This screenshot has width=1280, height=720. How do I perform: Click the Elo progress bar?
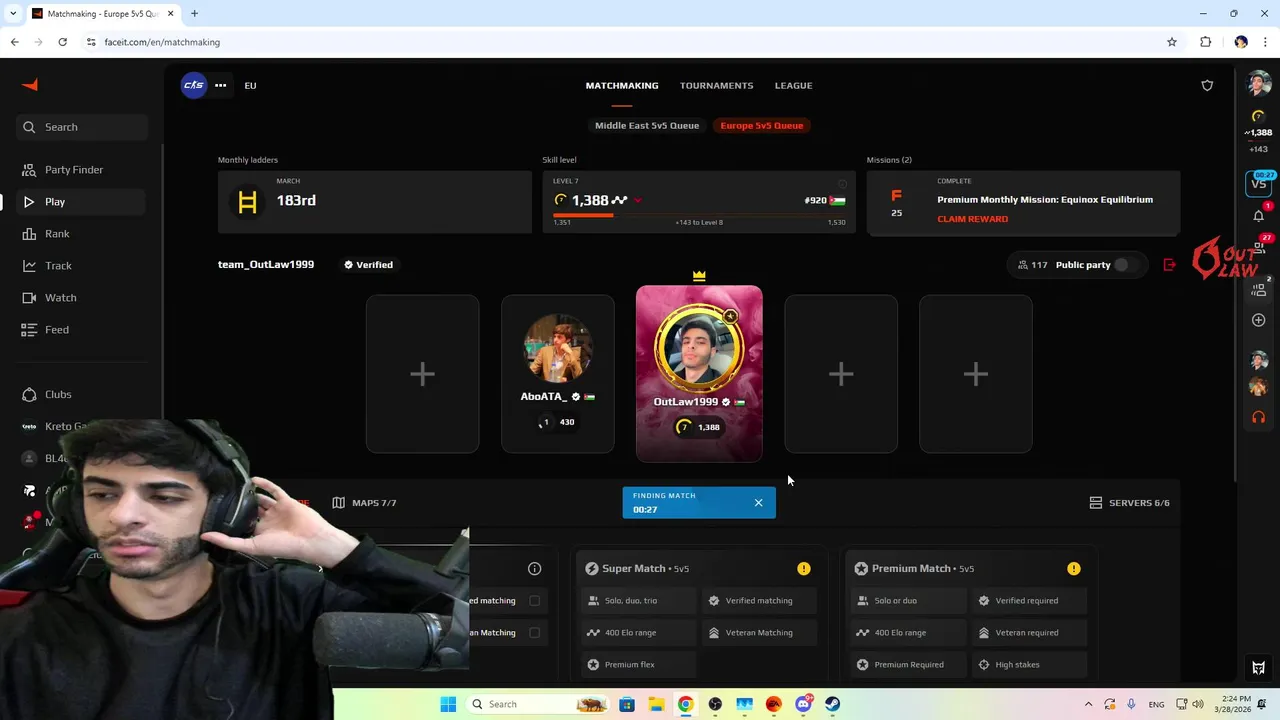[699, 214]
